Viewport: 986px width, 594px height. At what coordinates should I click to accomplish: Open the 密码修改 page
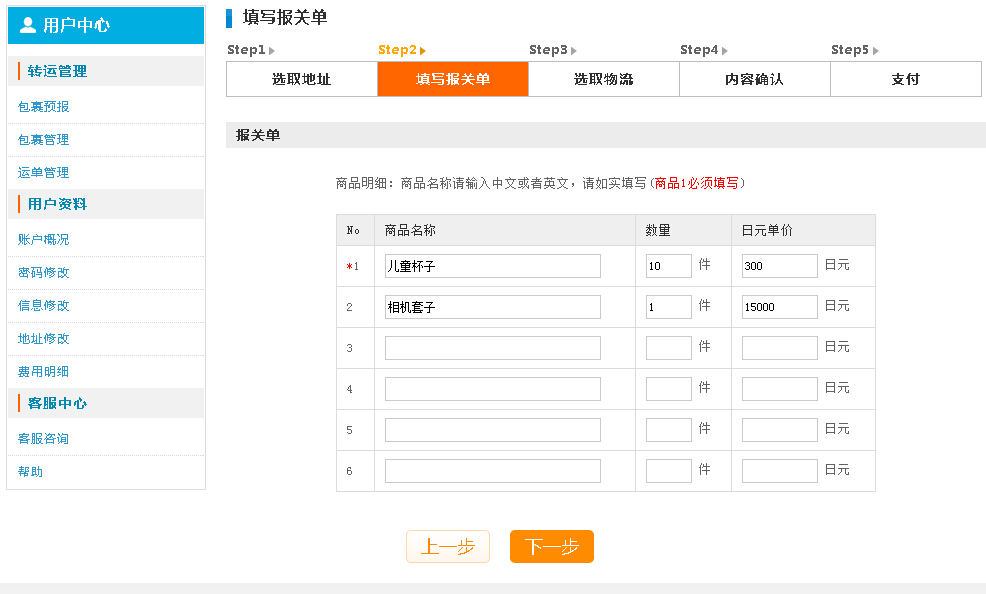[44, 272]
